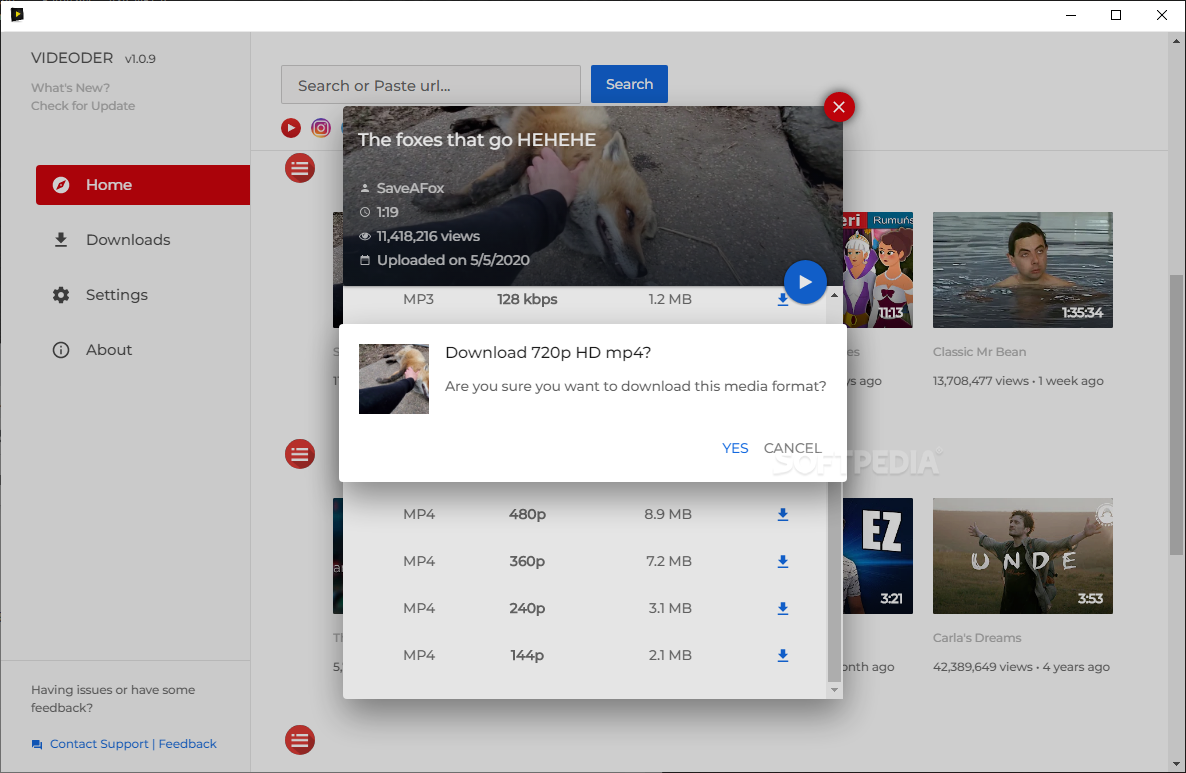1186x773 pixels.
Task: Open the third red list menu icon
Action: [300, 740]
